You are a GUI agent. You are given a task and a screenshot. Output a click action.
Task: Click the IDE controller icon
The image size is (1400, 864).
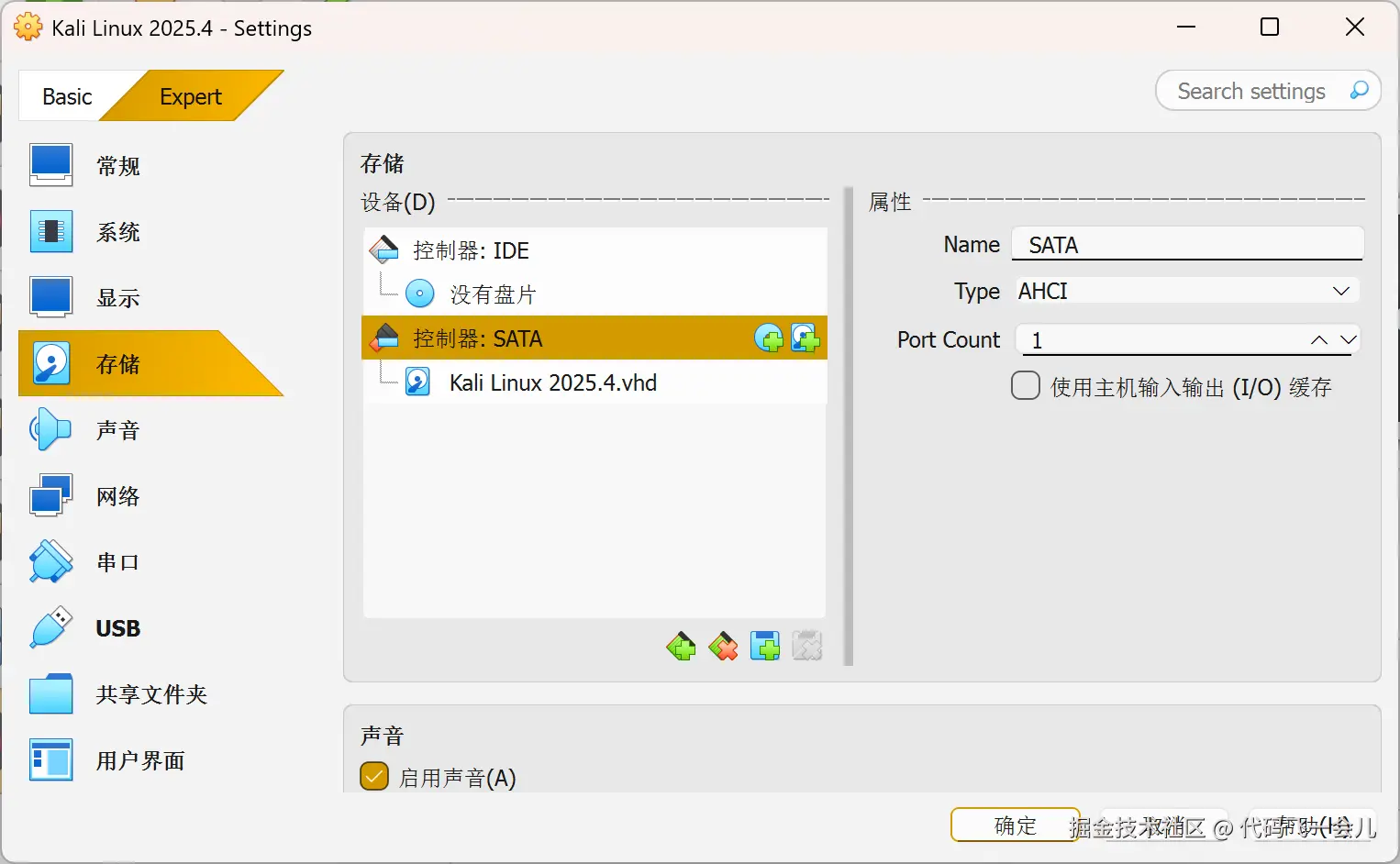[x=383, y=249]
